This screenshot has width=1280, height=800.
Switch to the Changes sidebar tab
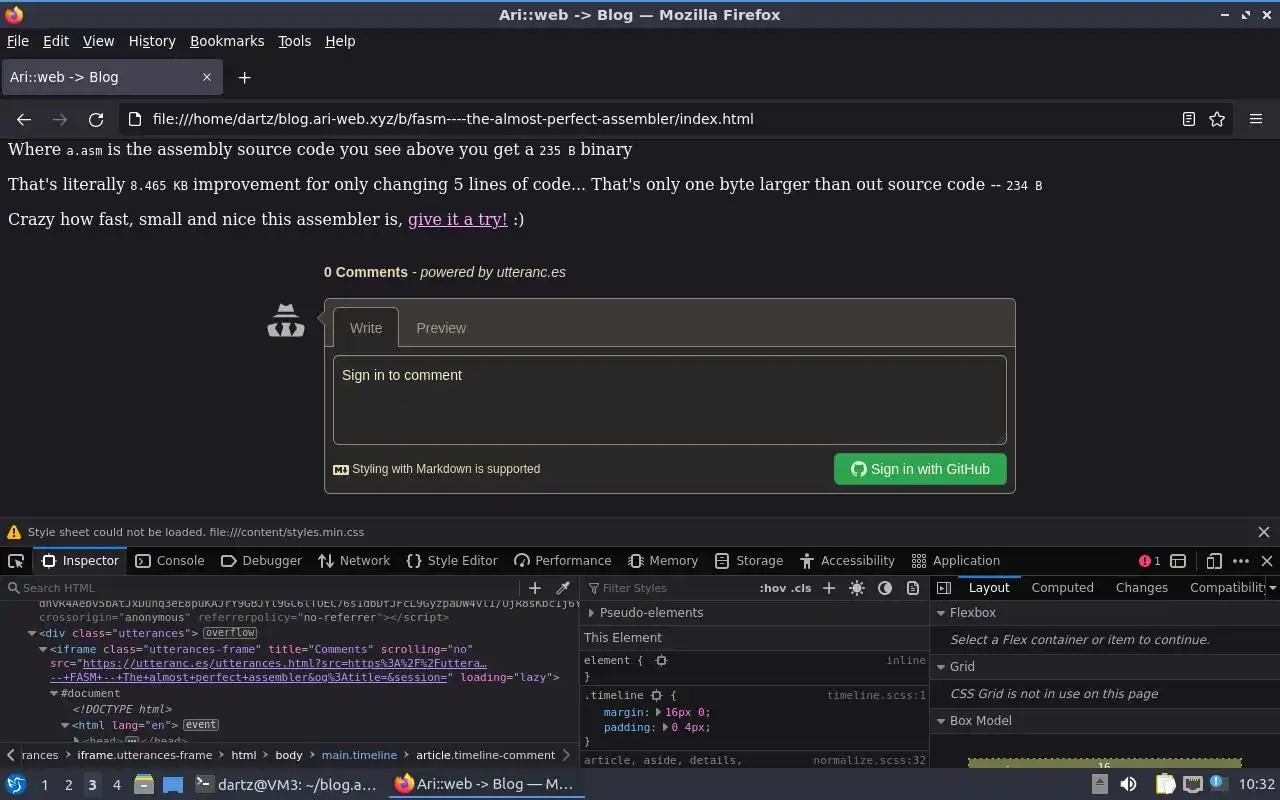click(x=1141, y=588)
